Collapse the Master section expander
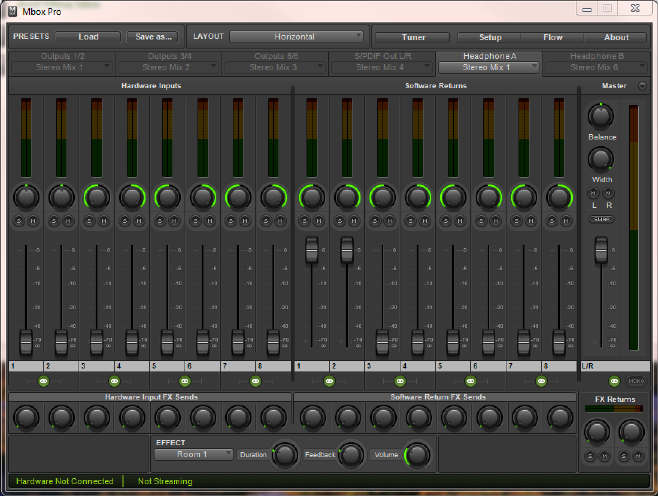Viewport: 658px width, 496px height. pyautogui.click(x=642, y=86)
